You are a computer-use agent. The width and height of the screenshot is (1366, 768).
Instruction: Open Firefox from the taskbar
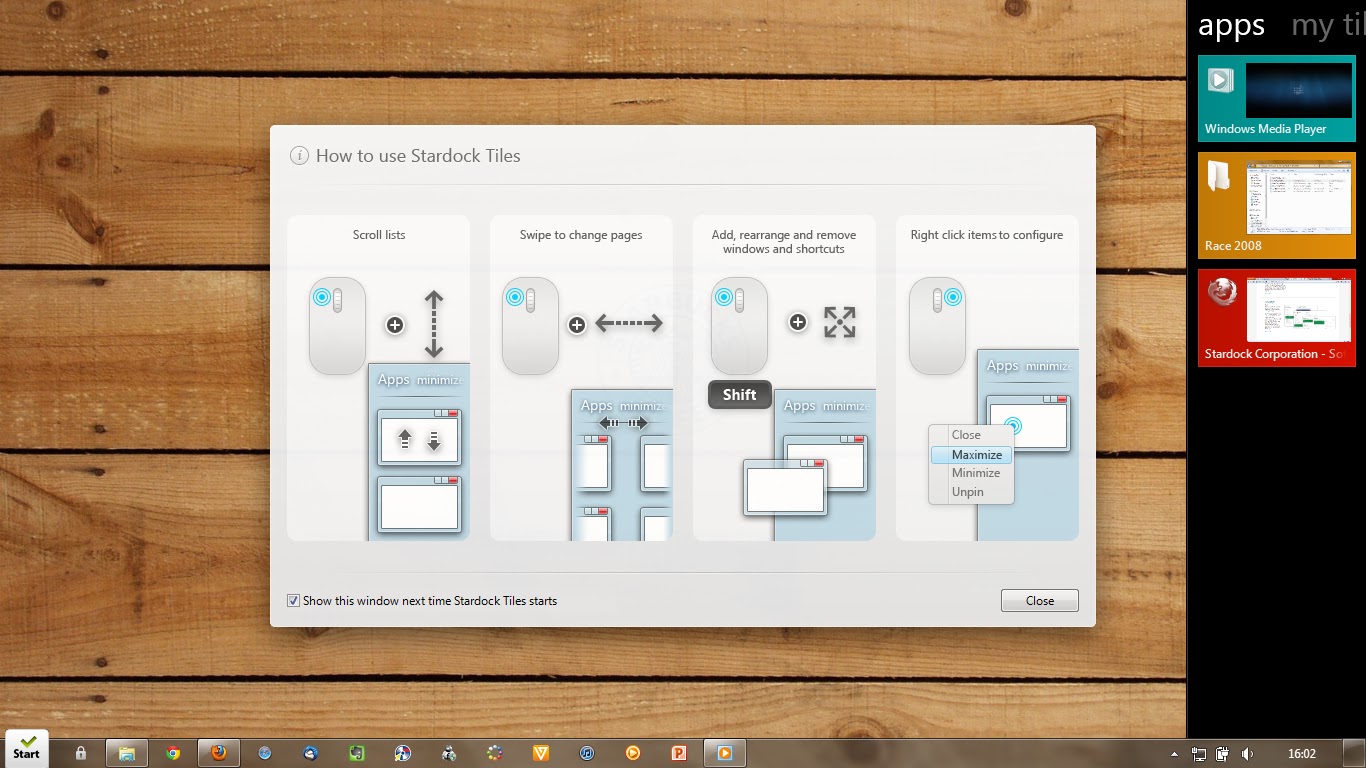[x=218, y=752]
